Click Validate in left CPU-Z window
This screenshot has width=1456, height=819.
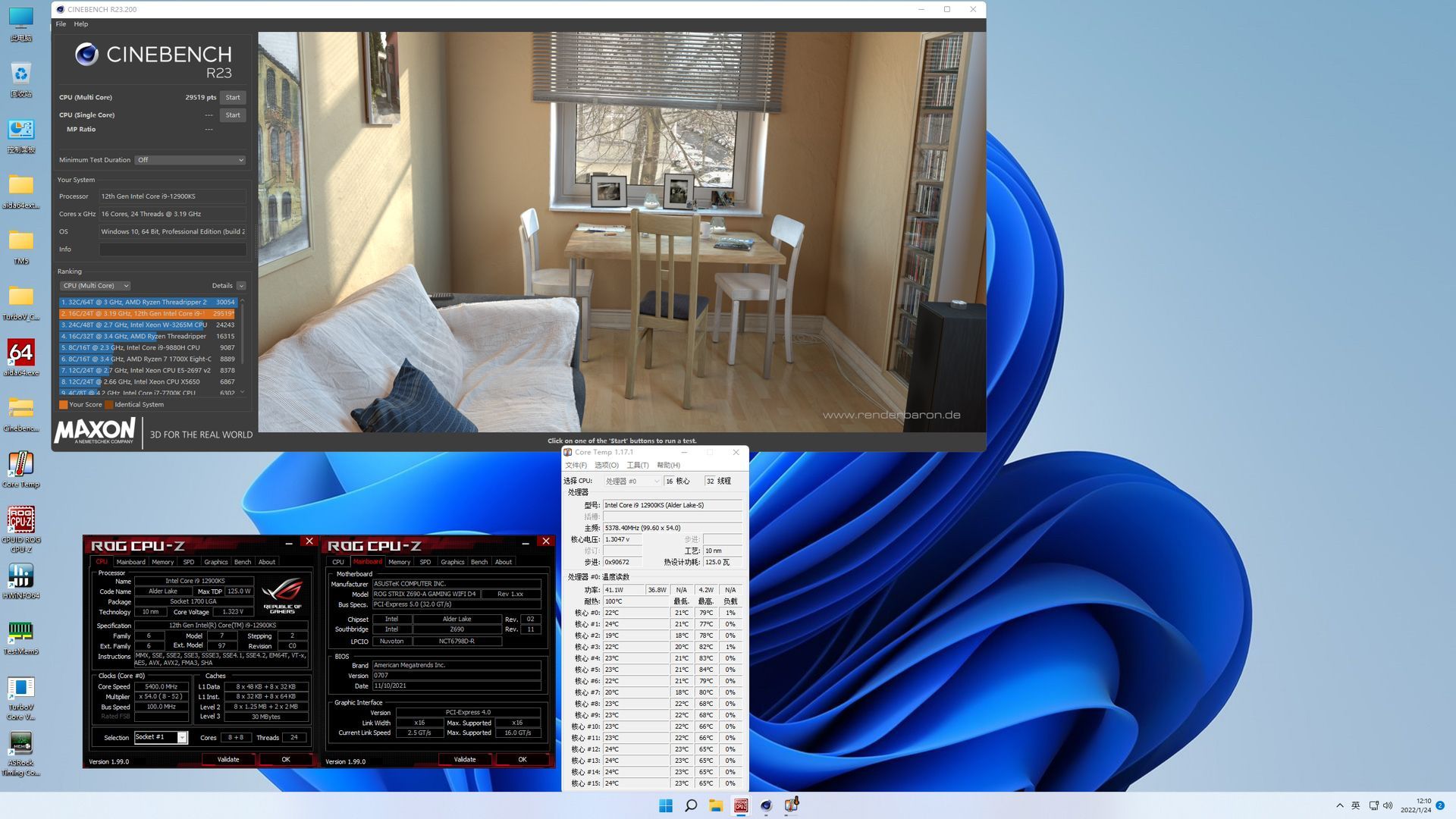coord(228,759)
